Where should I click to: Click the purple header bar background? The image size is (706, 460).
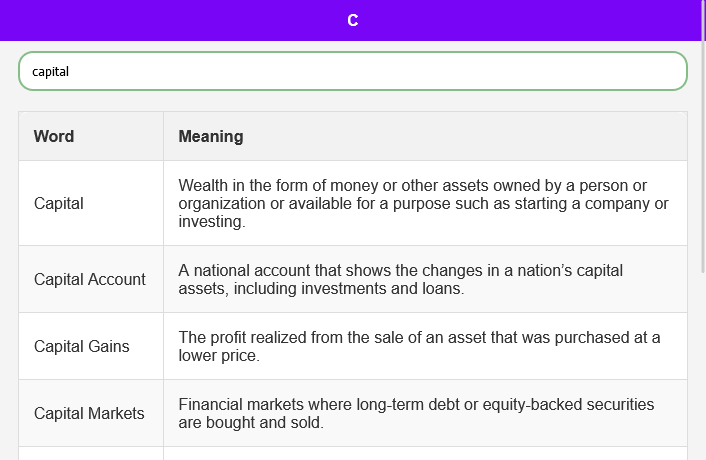150,20
